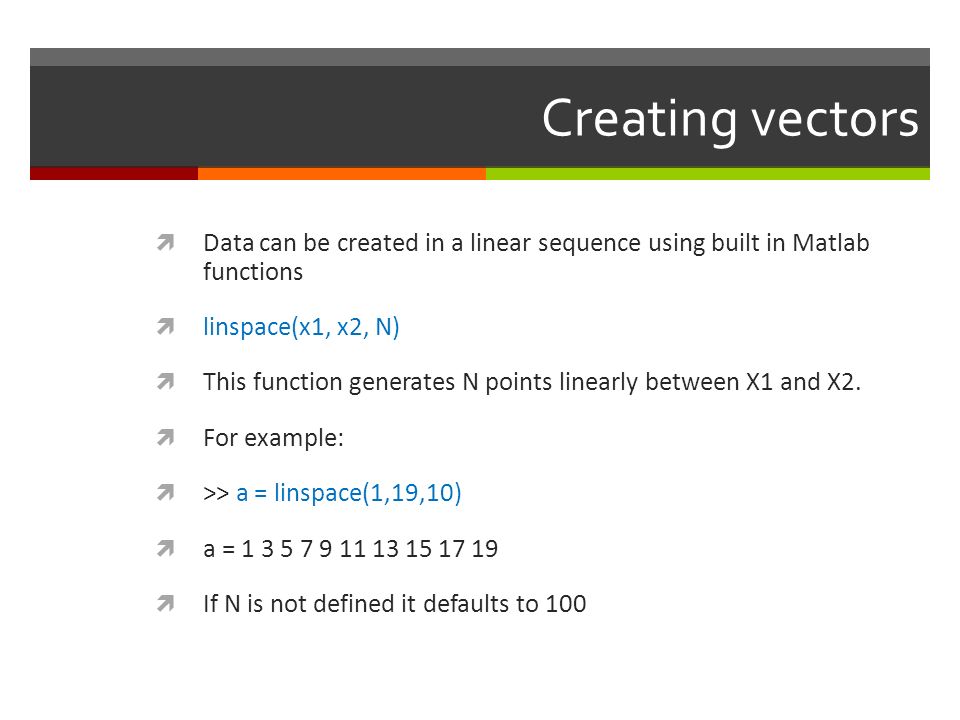The width and height of the screenshot is (960, 720).
Task: Click the arrow bullet next to "a = 1 3 5 7"
Action: coord(165,548)
